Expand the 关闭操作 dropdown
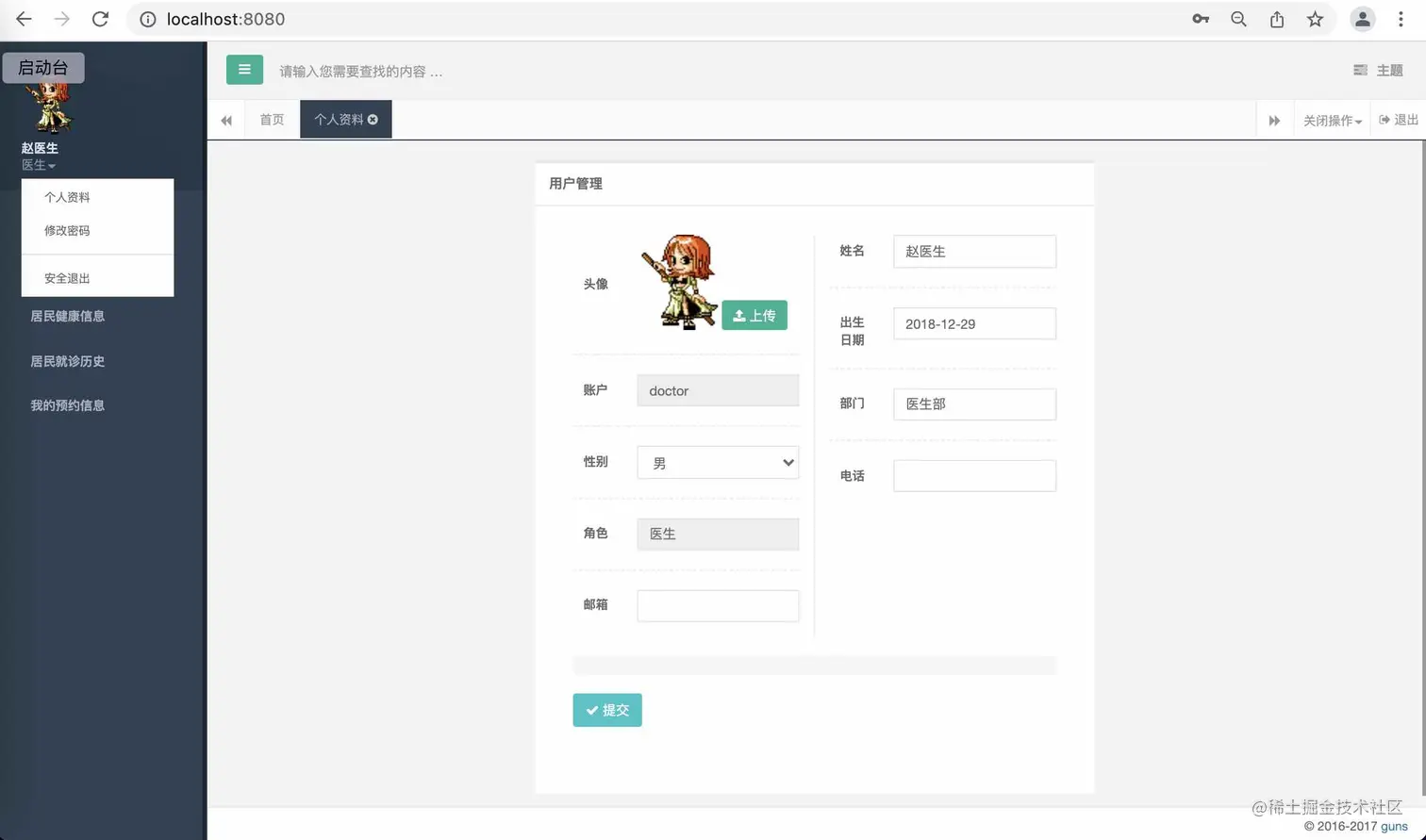This screenshot has height=840, width=1426. (1332, 121)
